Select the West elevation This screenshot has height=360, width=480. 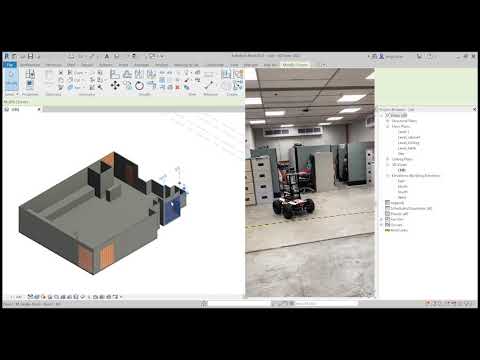(x=402, y=197)
